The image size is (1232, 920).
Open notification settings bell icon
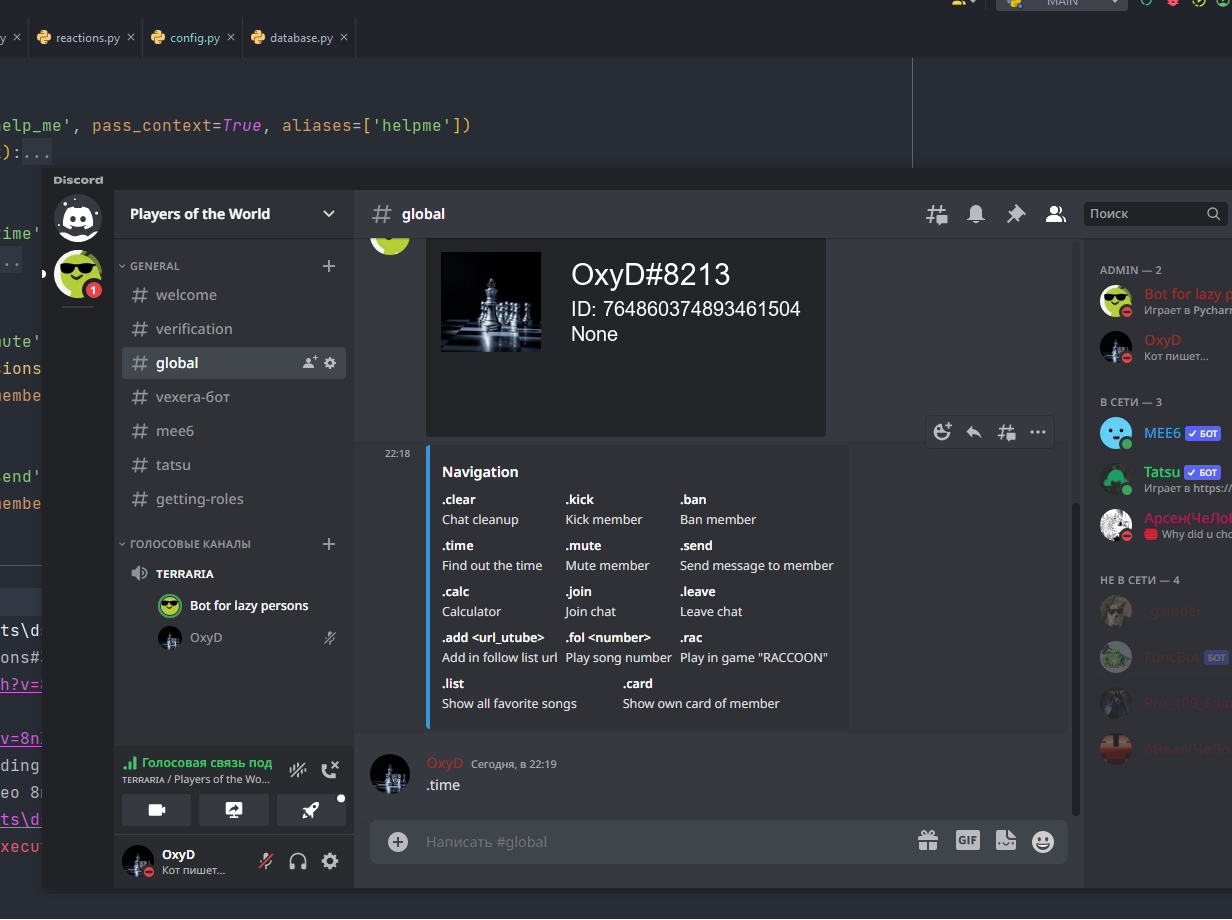tap(976, 214)
